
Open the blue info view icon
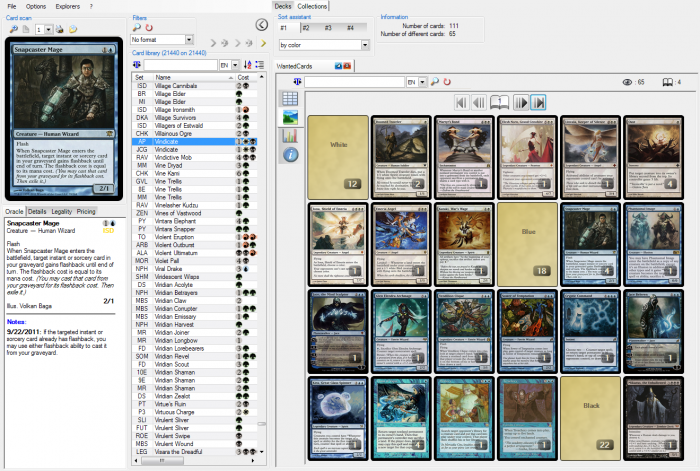click(x=290, y=155)
